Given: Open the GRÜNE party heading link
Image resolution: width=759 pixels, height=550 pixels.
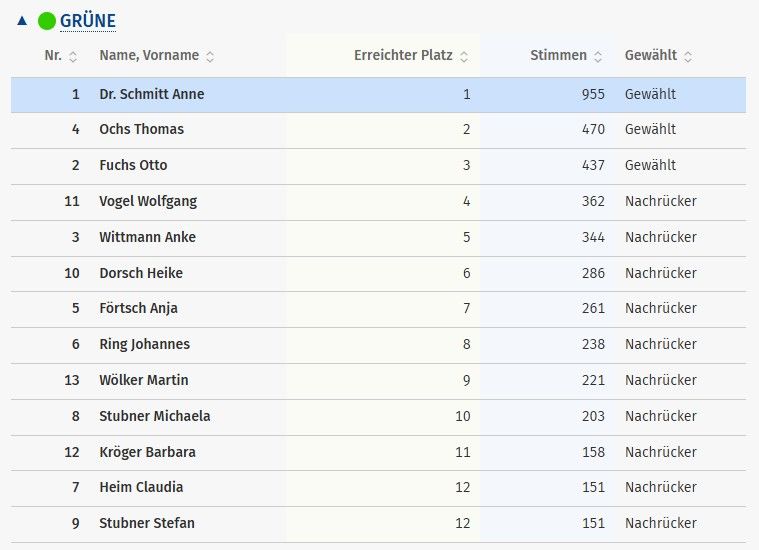Looking at the screenshot, I should point(88,21).
